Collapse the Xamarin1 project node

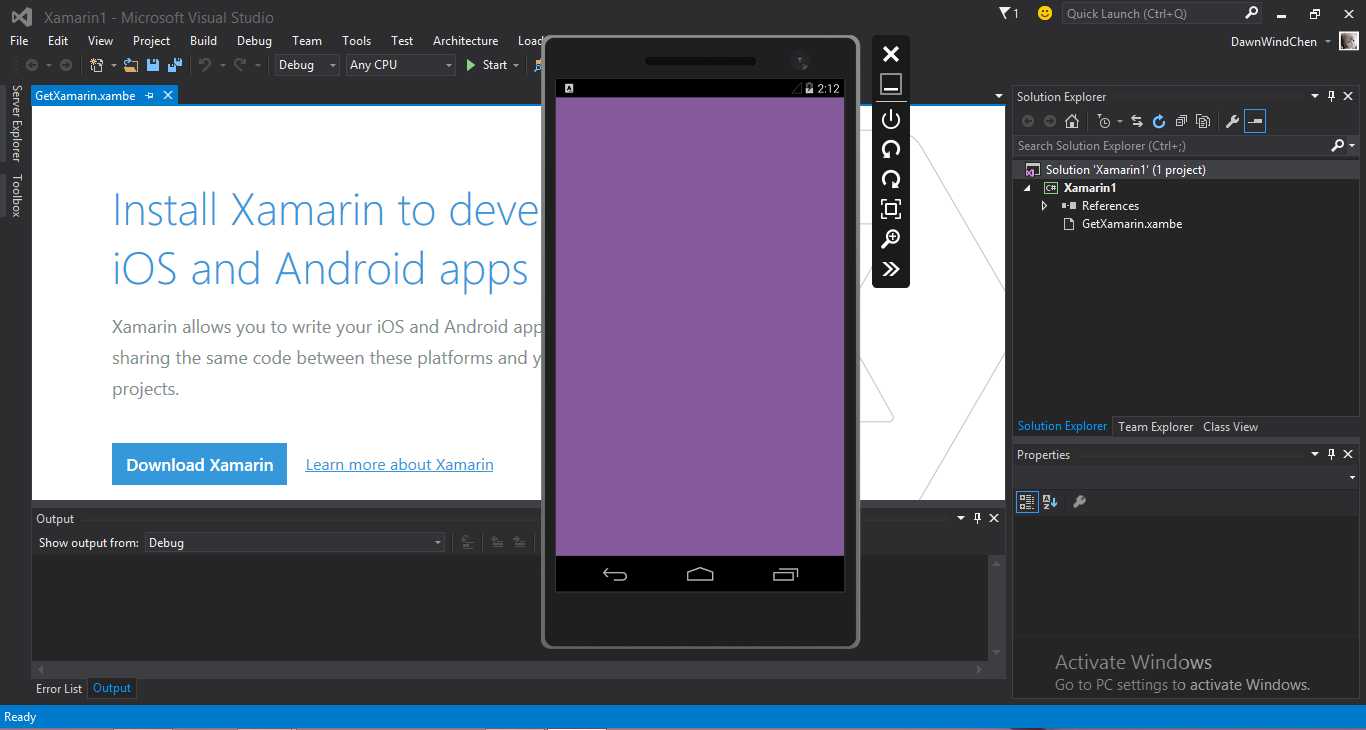click(x=1027, y=188)
